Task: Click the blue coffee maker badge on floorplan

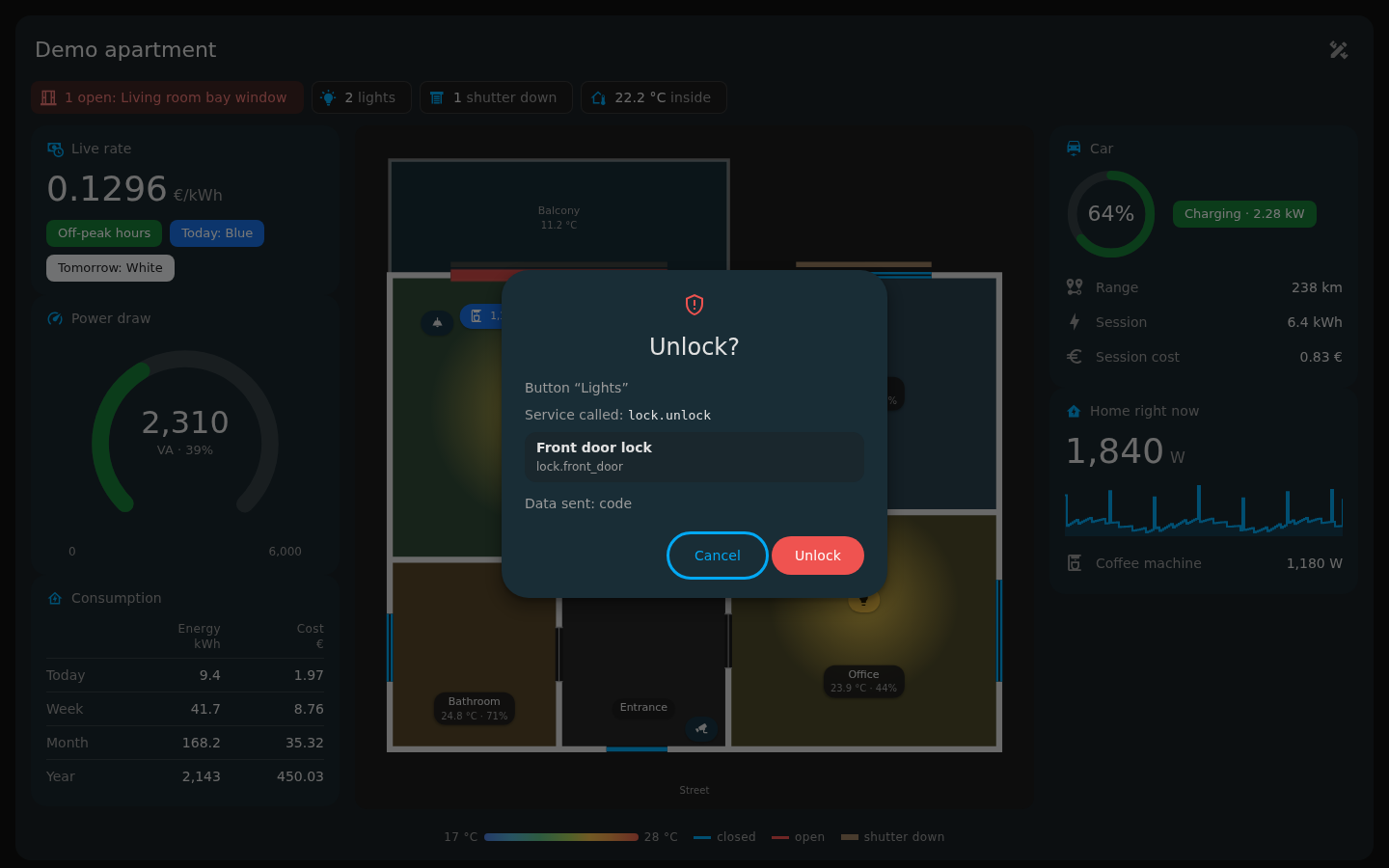Action: (480, 315)
